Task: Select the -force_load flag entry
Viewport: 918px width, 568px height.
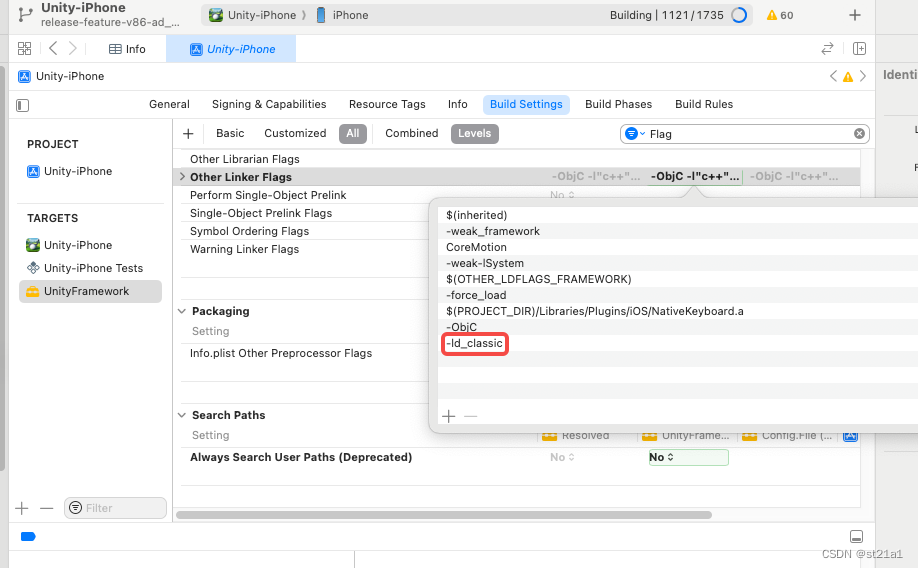Action: (x=476, y=295)
